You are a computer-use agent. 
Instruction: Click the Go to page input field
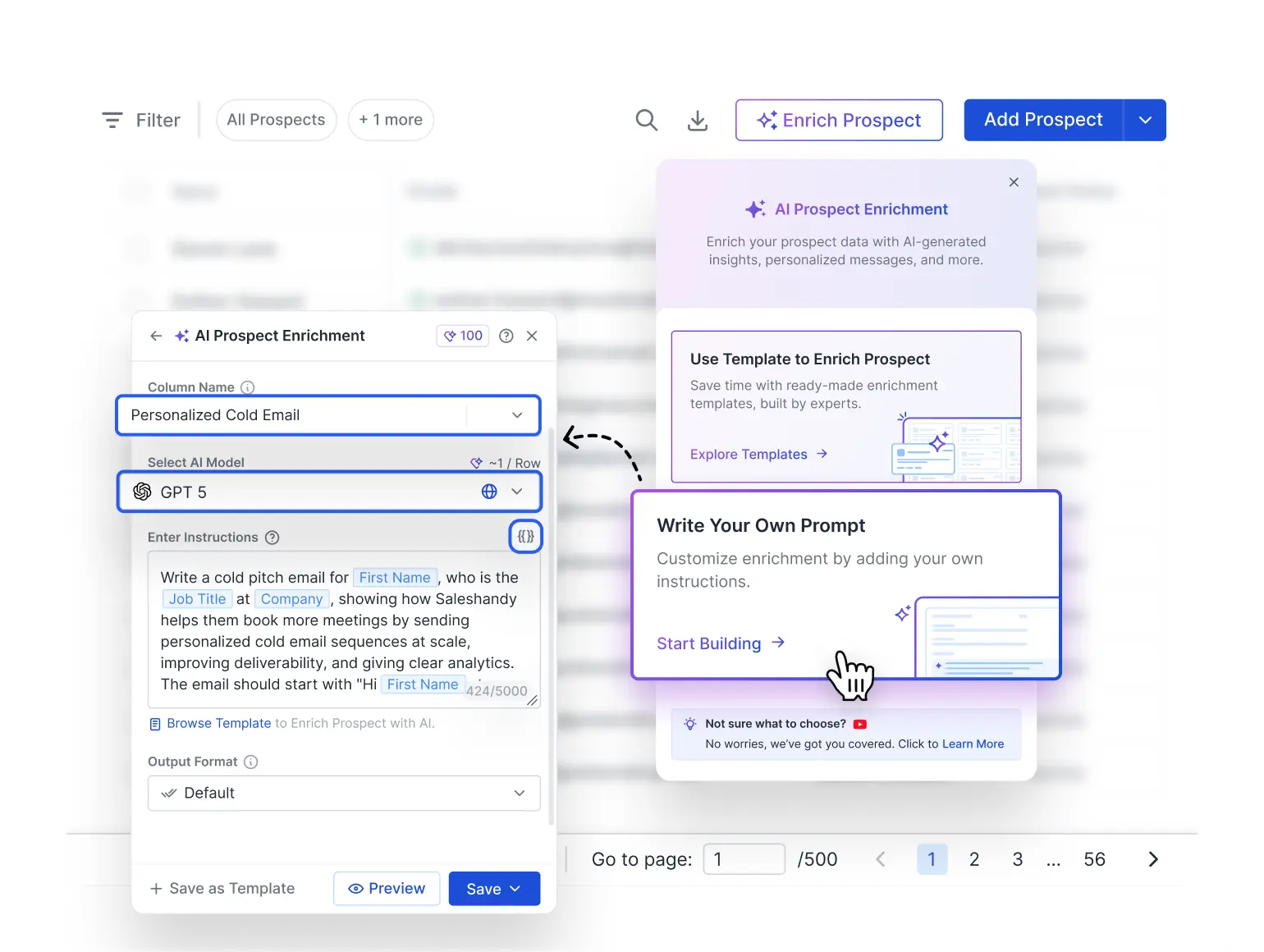tap(744, 859)
